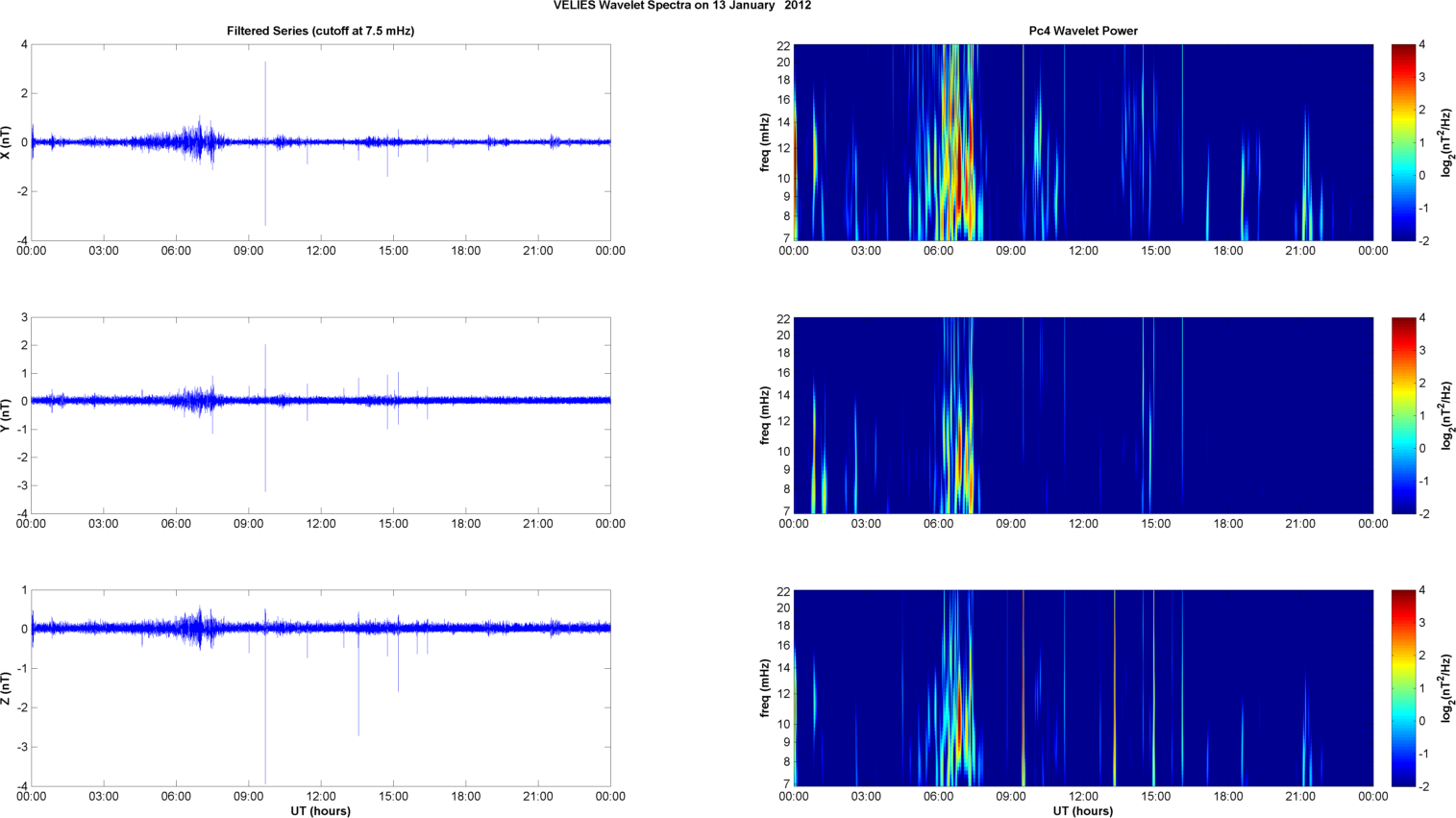The width and height of the screenshot is (1456, 818).
Task: Click the colorbar beside the bottom wavelet plot
Action: coord(1403,688)
